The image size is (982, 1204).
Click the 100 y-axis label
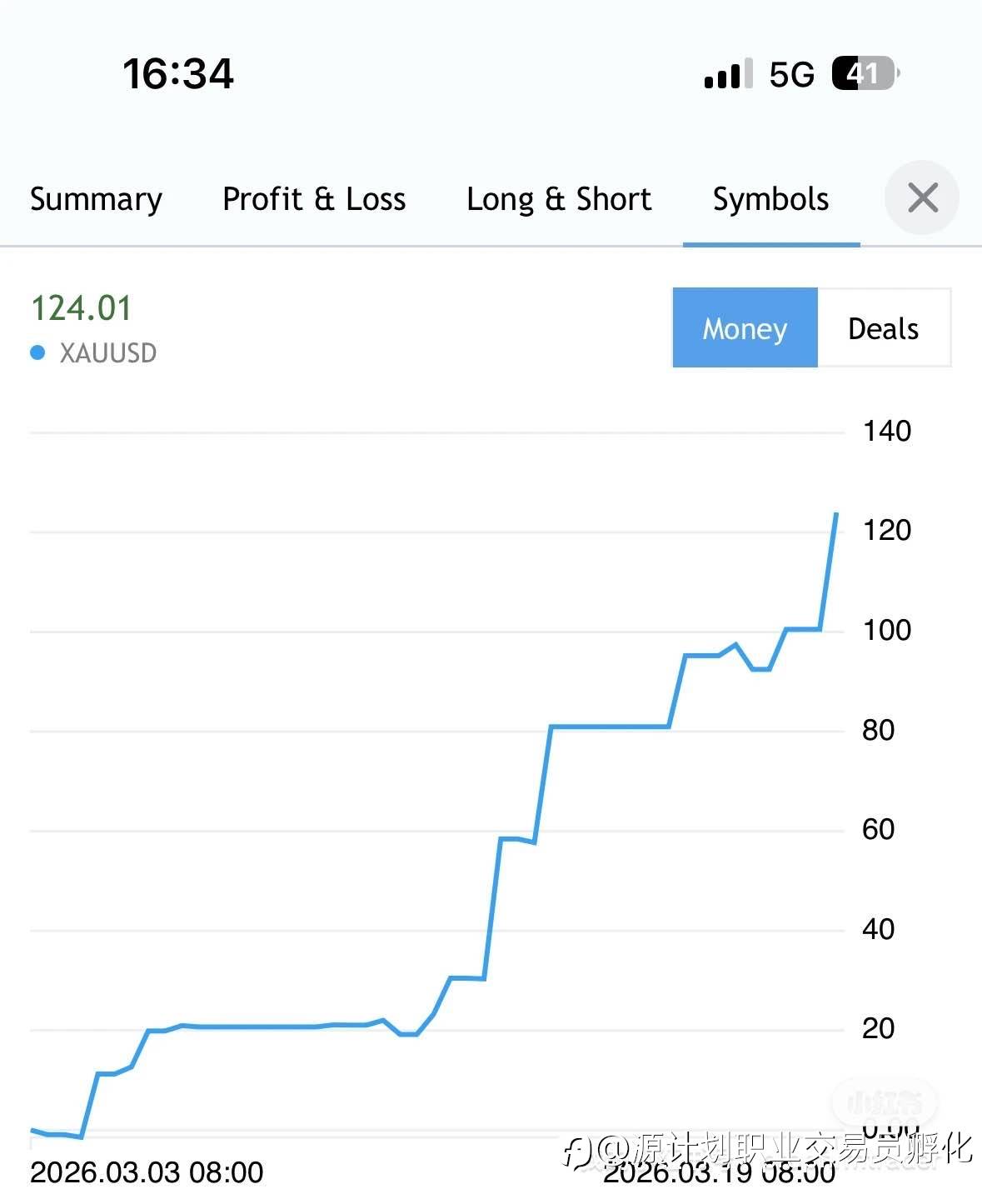(x=886, y=630)
